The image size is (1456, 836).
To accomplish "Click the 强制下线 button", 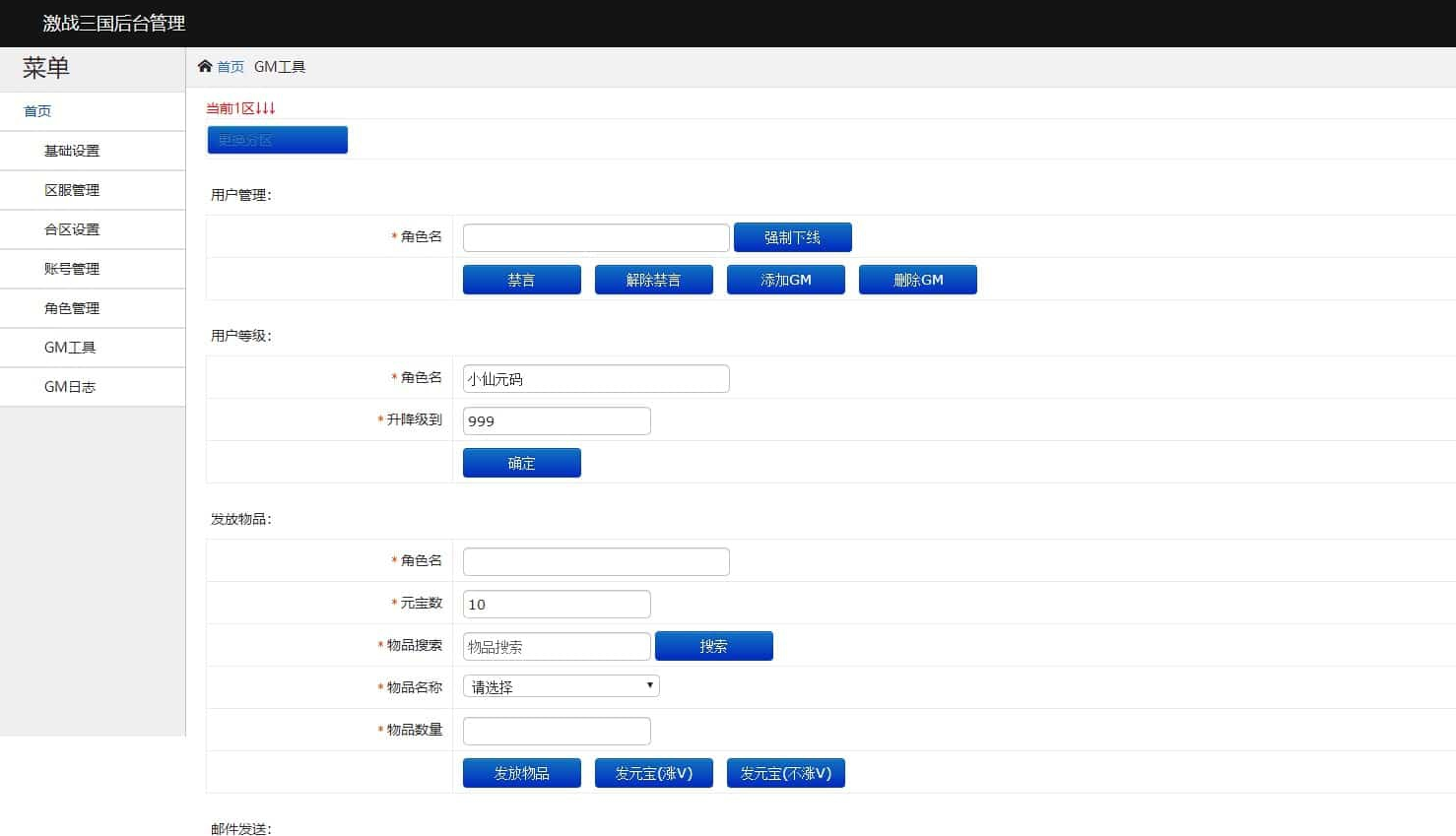I will (792, 237).
